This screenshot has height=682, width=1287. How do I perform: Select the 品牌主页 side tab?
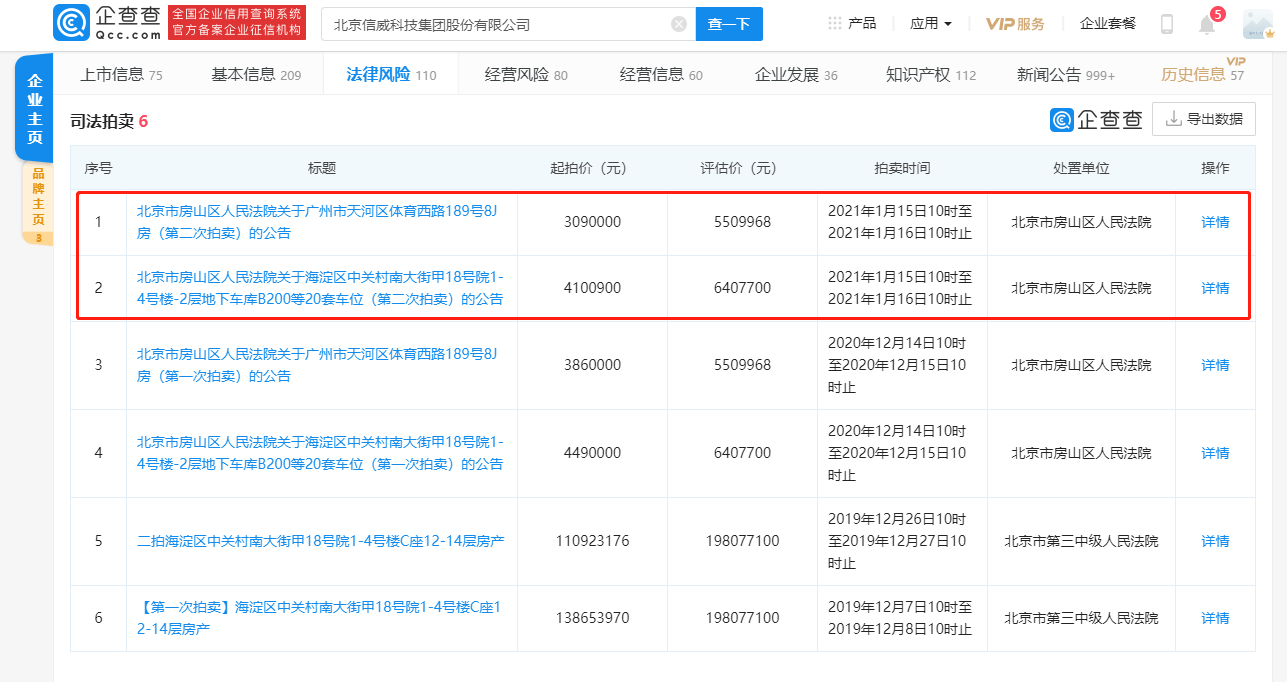pyautogui.click(x=38, y=203)
